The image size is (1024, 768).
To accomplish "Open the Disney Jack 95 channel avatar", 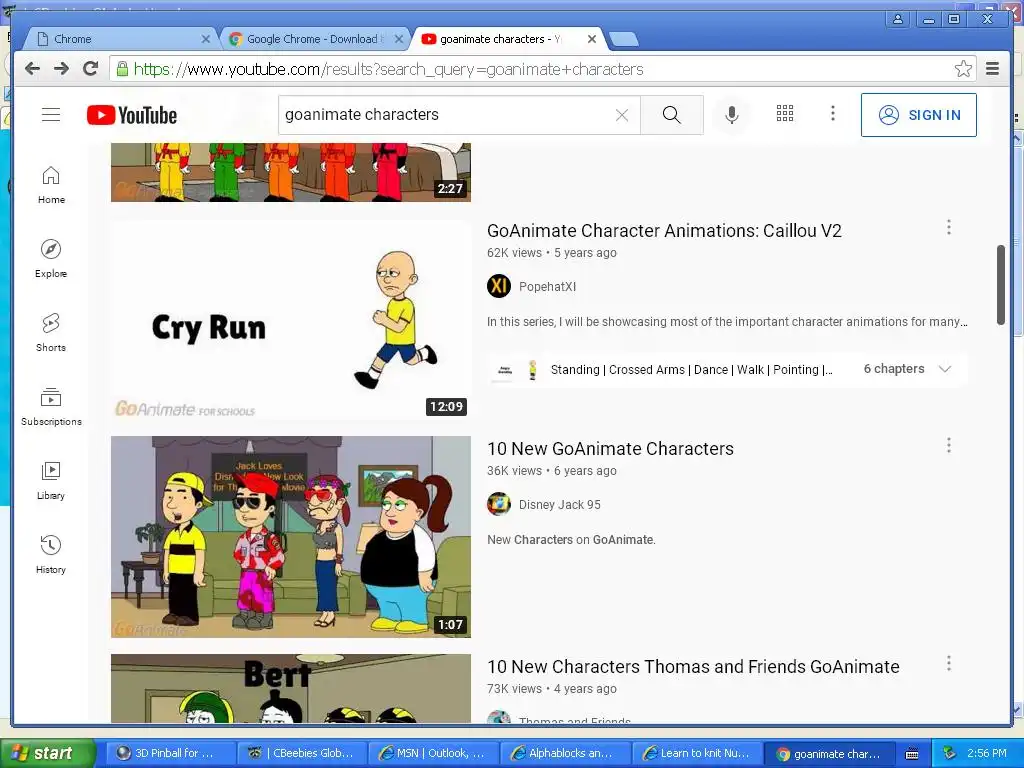I will (499, 504).
